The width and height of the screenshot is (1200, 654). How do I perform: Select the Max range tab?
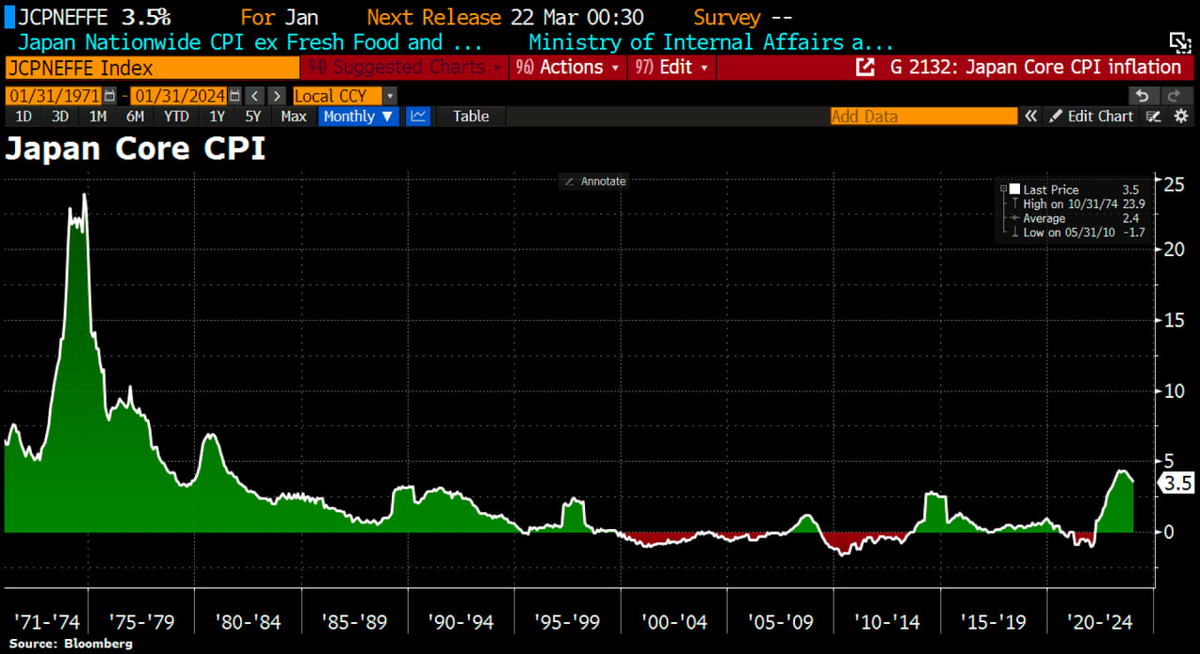[294, 116]
